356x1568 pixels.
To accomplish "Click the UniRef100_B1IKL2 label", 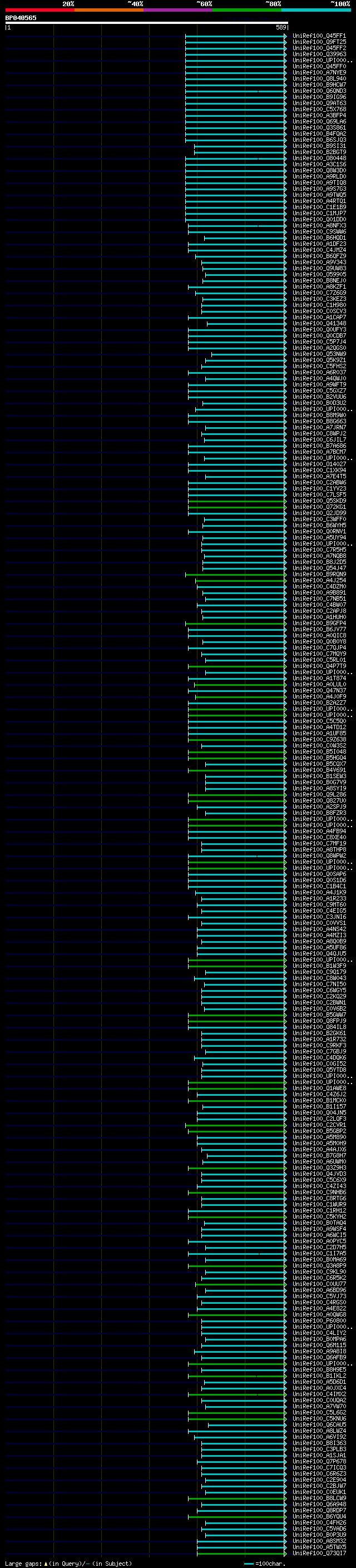I will (319, 1376).
